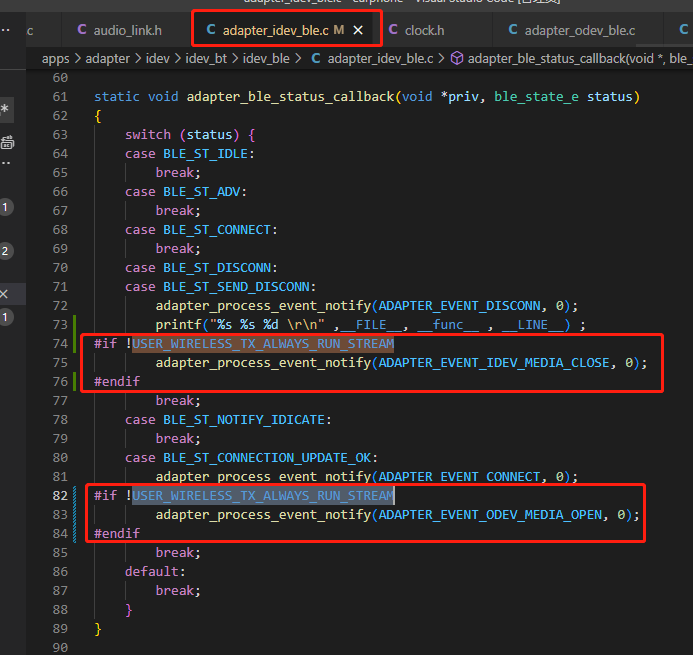
Task: Click the switch closing brace on line 88
Action: point(129,610)
